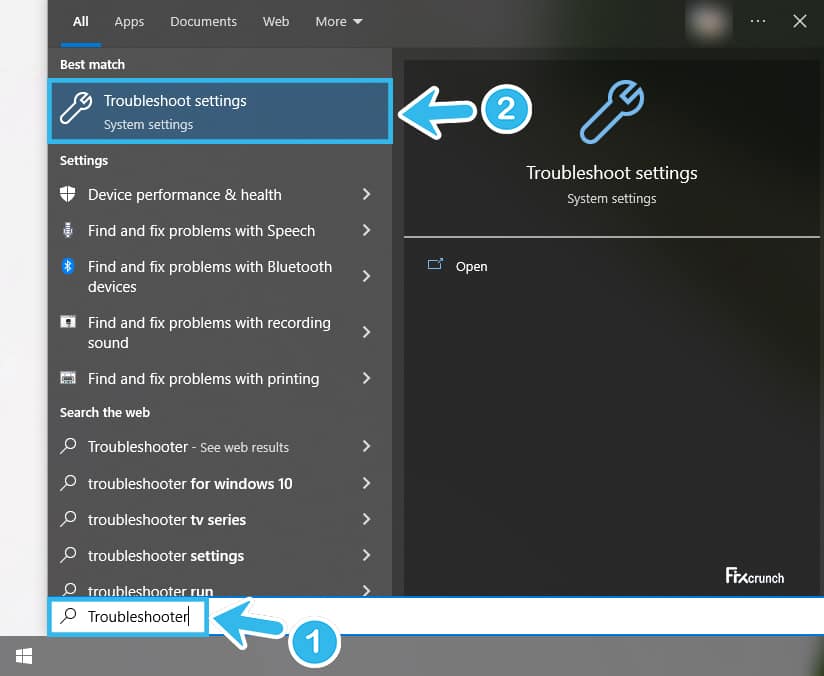
Task: Click the printer icon for printing problems
Action: (68, 378)
